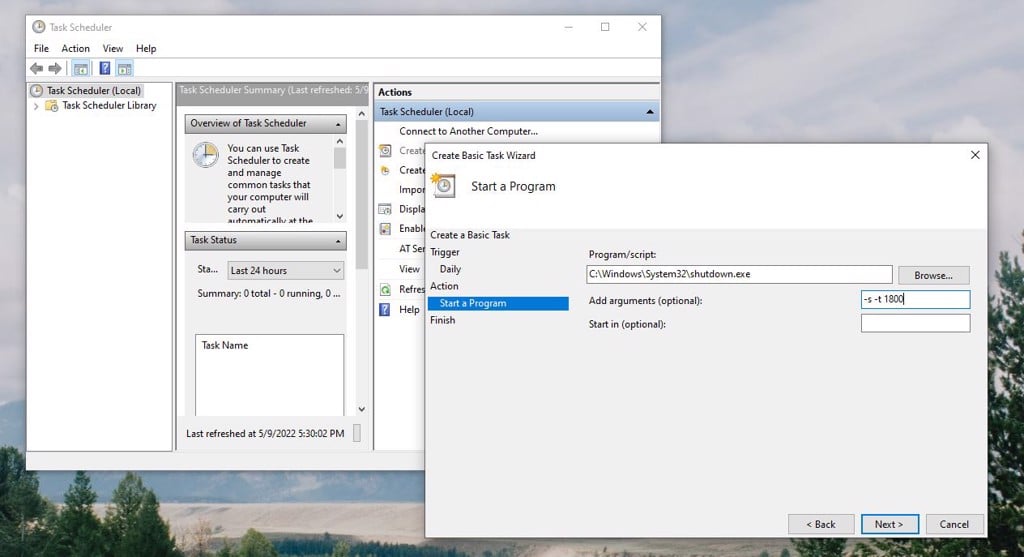Collapse the Task Scheduler (Local) actions header
This screenshot has height=557, width=1024.
coord(650,112)
